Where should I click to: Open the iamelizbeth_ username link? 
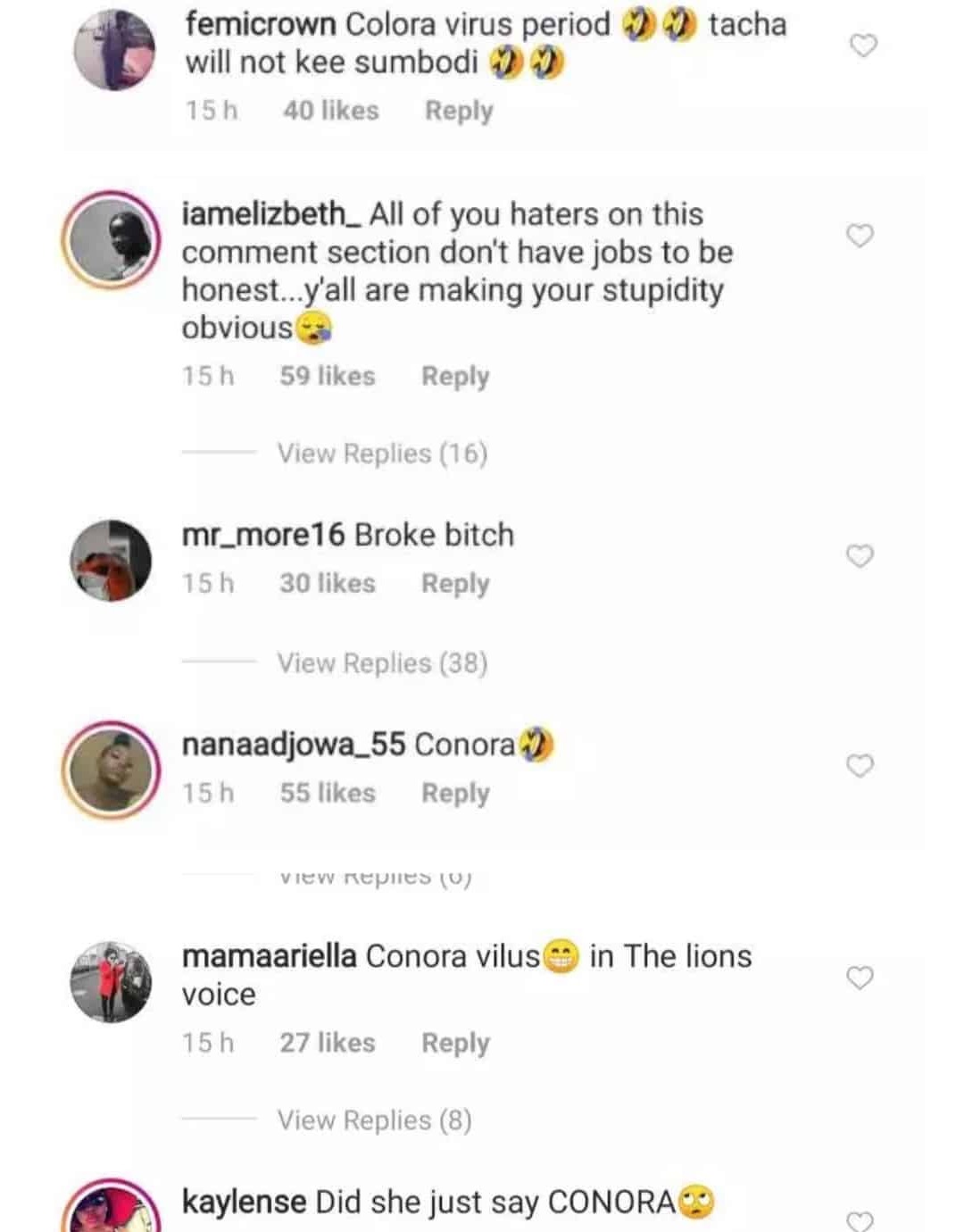click(x=271, y=214)
